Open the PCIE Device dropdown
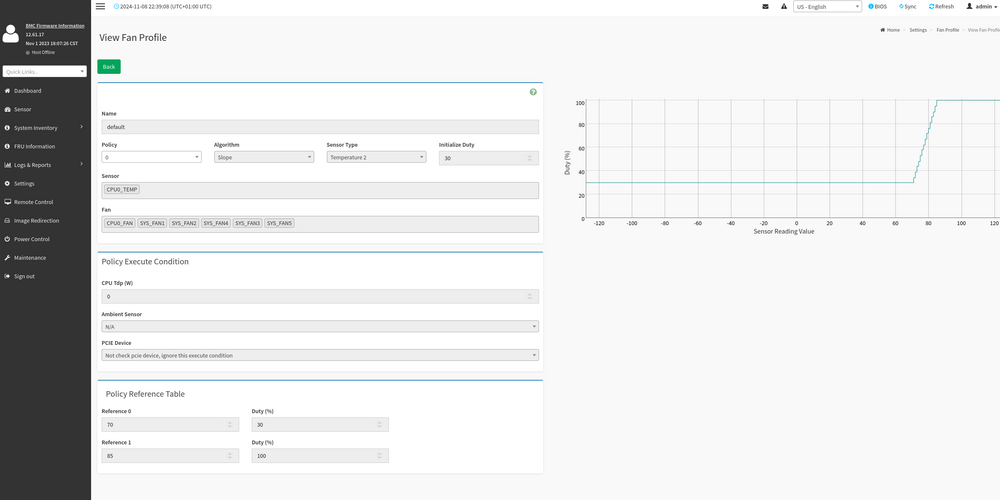Viewport: 1000px width, 500px height. pos(320,355)
